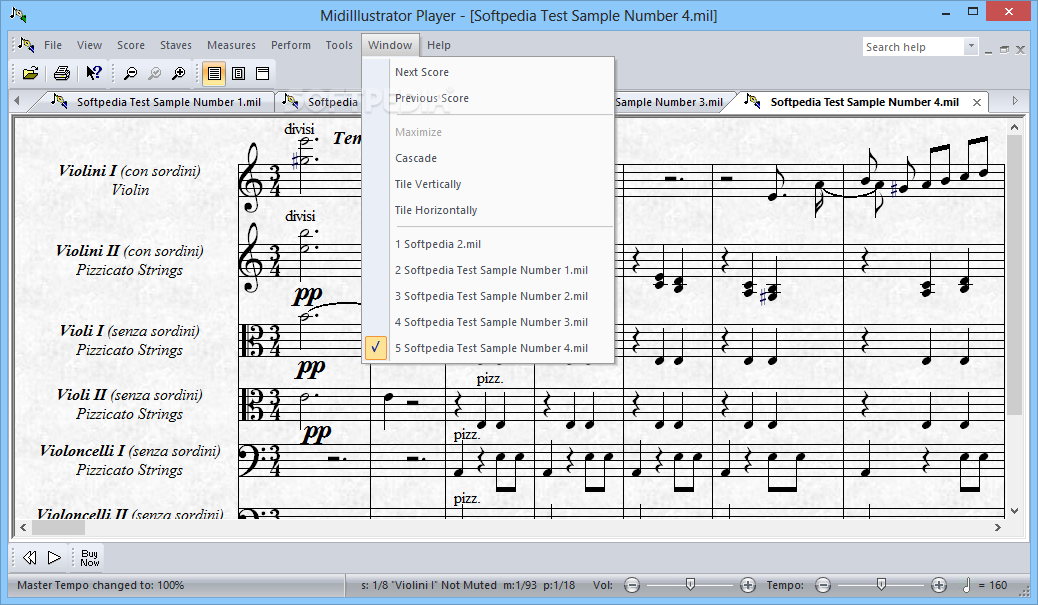Click the volume slider handle
The width and height of the screenshot is (1038, 605).
click(690, 584)
